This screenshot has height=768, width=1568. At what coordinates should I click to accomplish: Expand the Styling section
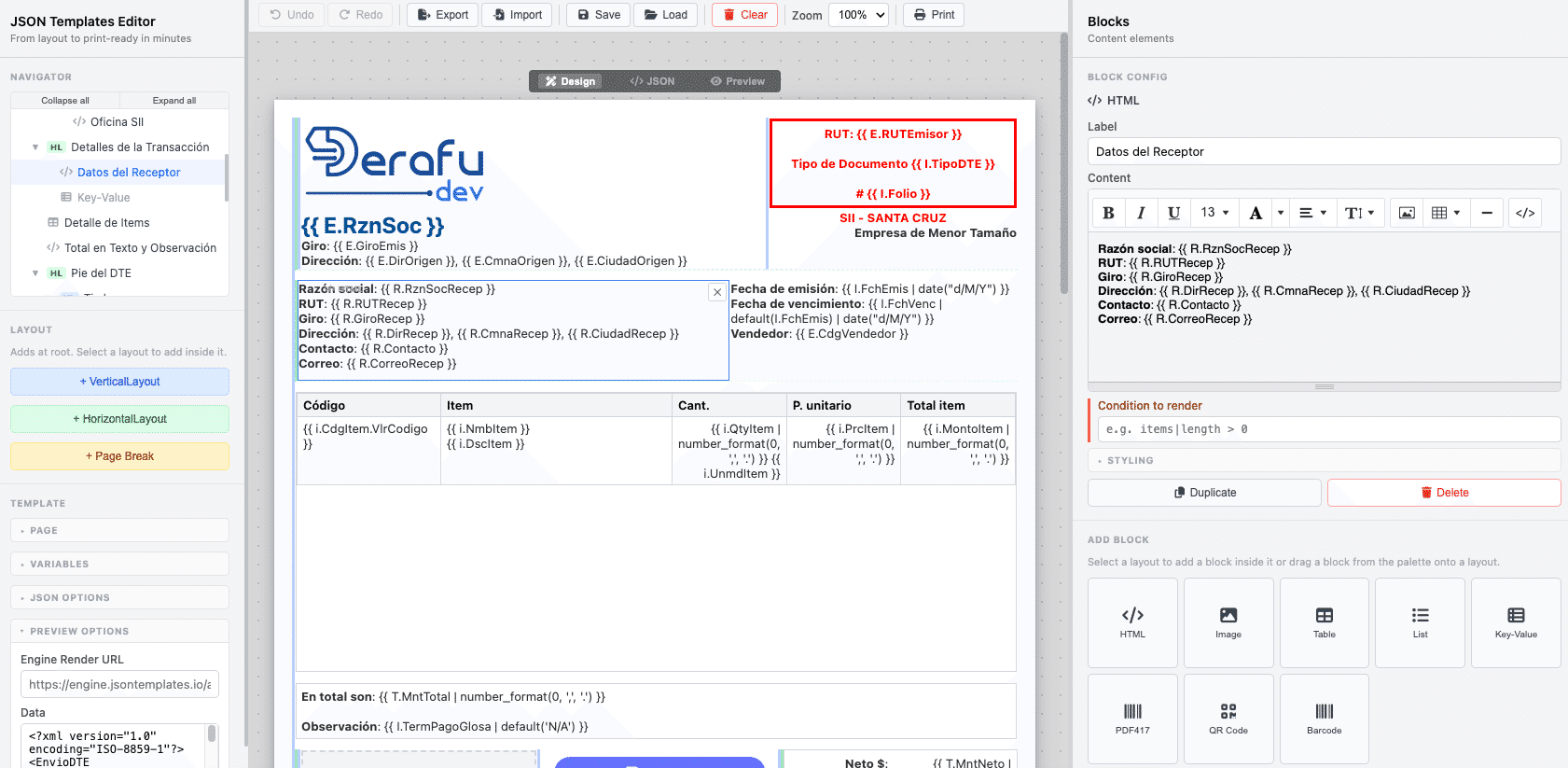tap(1324, 460)
